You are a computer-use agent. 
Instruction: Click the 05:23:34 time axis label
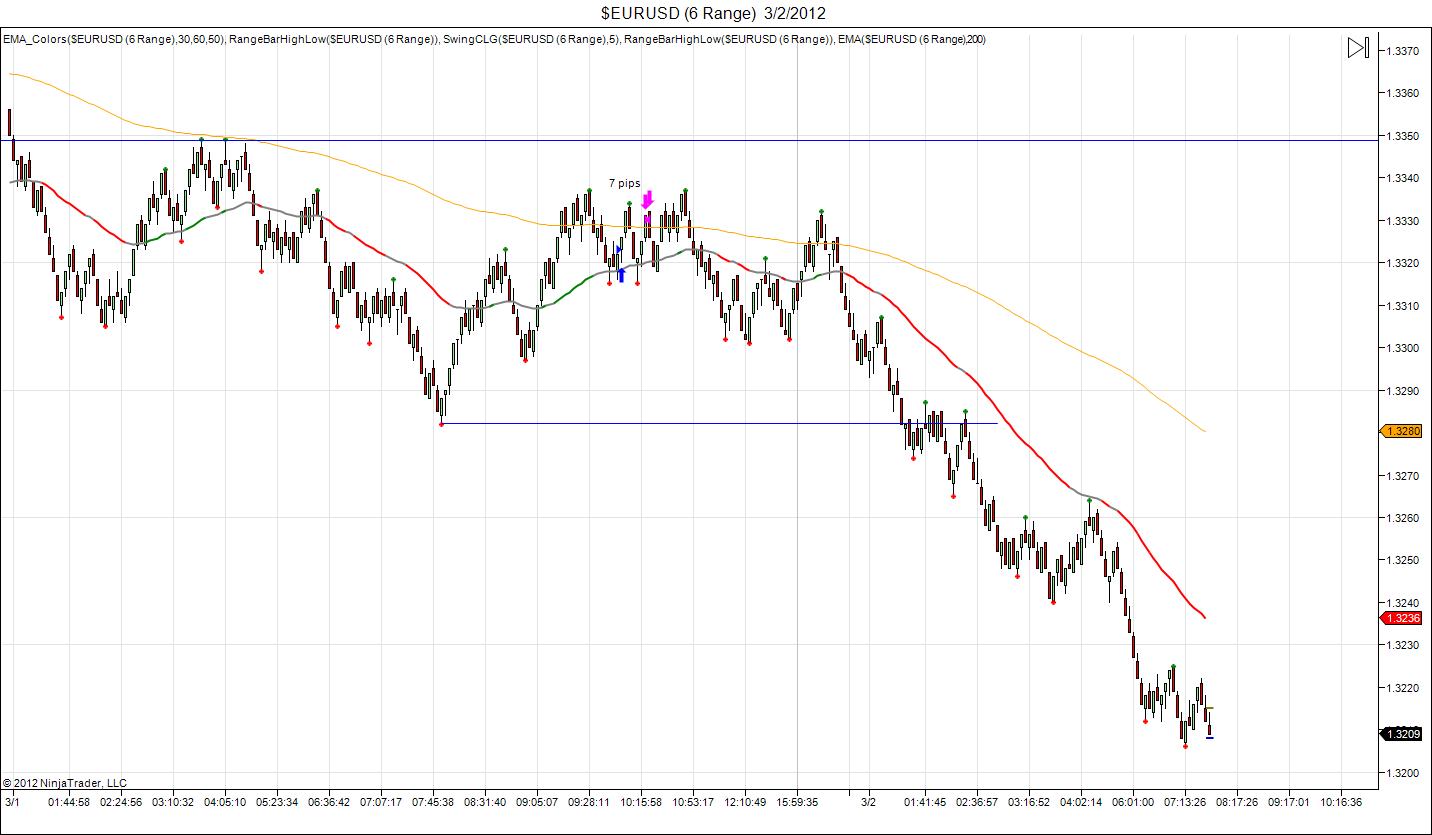pyautogui.click(x=277, y=802)
